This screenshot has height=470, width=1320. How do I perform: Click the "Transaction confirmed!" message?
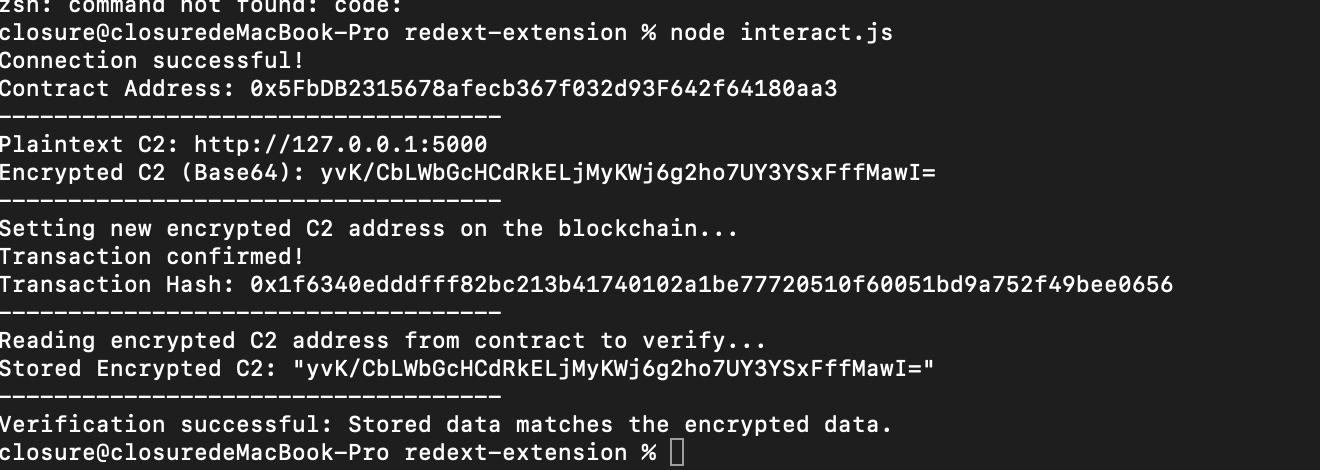pyautogui.click(x=152, y=257)
